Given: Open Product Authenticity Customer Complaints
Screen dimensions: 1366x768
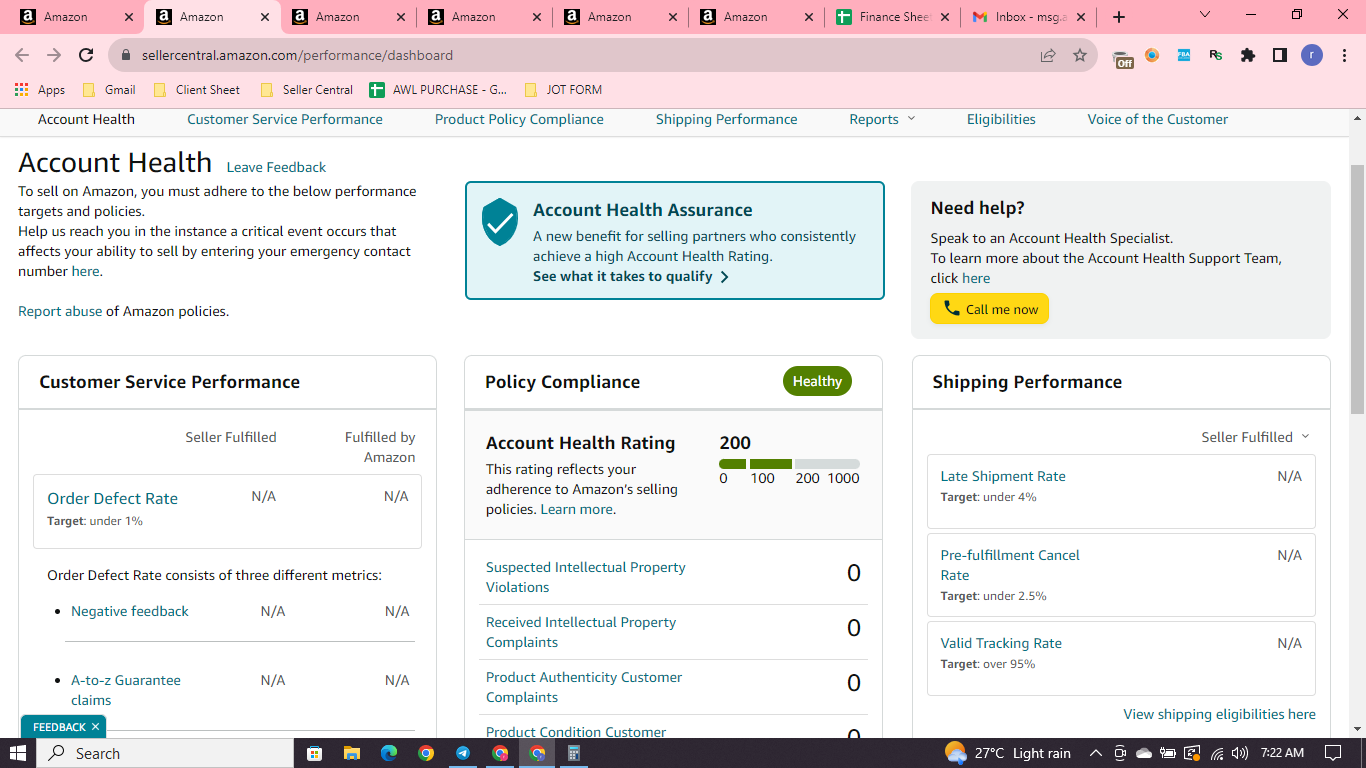Looking at the screenshot, I should (584, 687).
